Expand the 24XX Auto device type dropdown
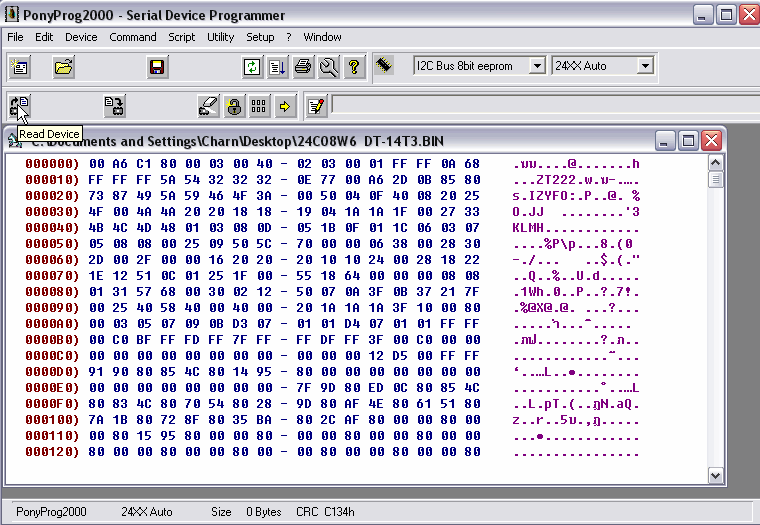The width and height of the screenshot is (760, 525). point(645,65)
